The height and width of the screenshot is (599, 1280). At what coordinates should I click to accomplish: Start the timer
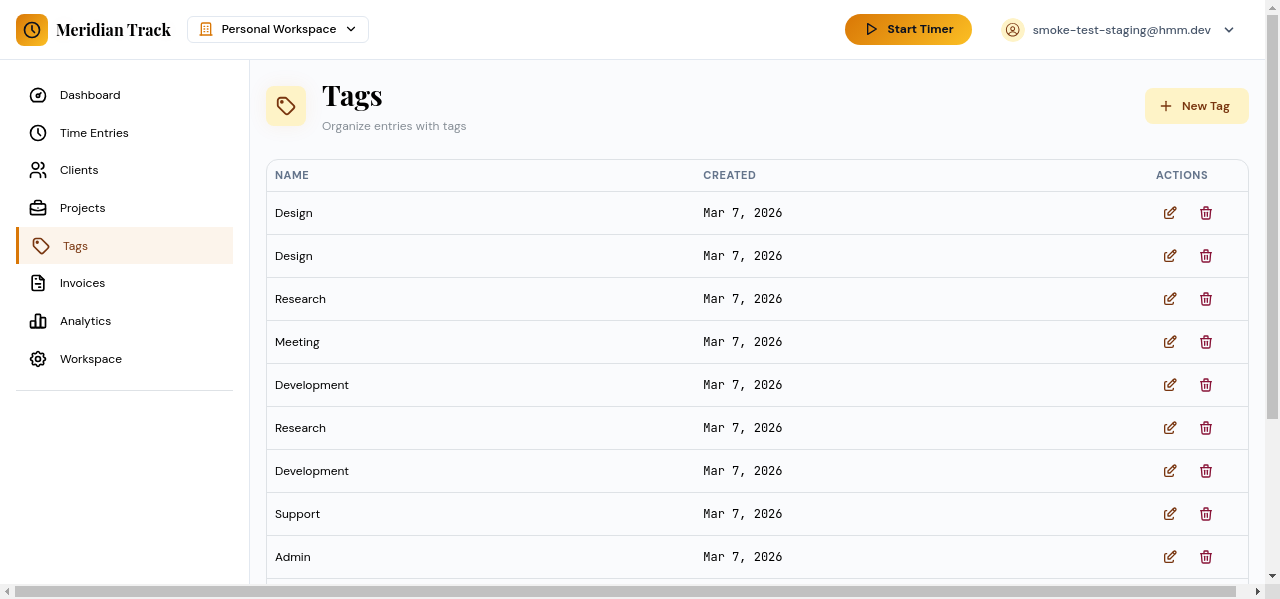coord(908,30)
